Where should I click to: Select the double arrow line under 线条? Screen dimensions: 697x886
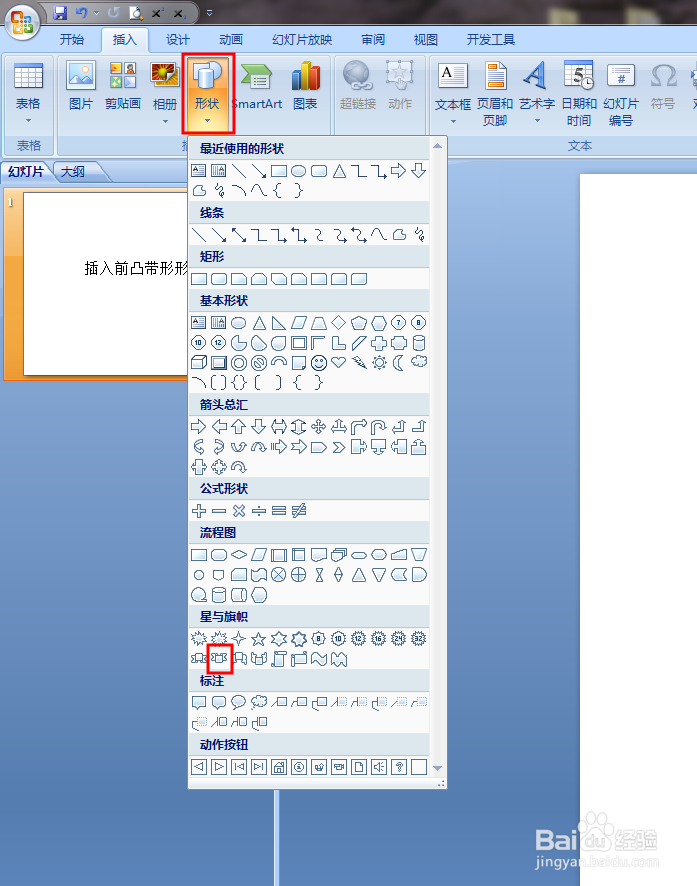tap(239, 234)
